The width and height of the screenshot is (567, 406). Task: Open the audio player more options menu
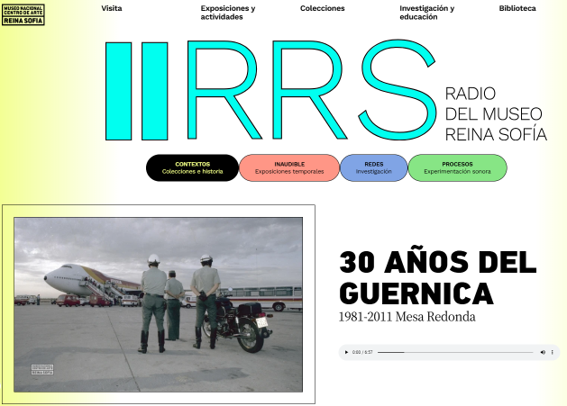click(552, 352)
